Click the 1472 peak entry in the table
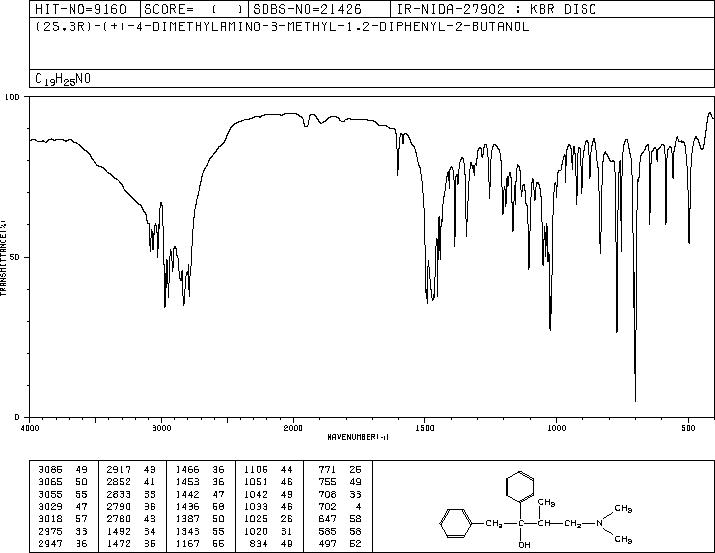 (131, 543)
